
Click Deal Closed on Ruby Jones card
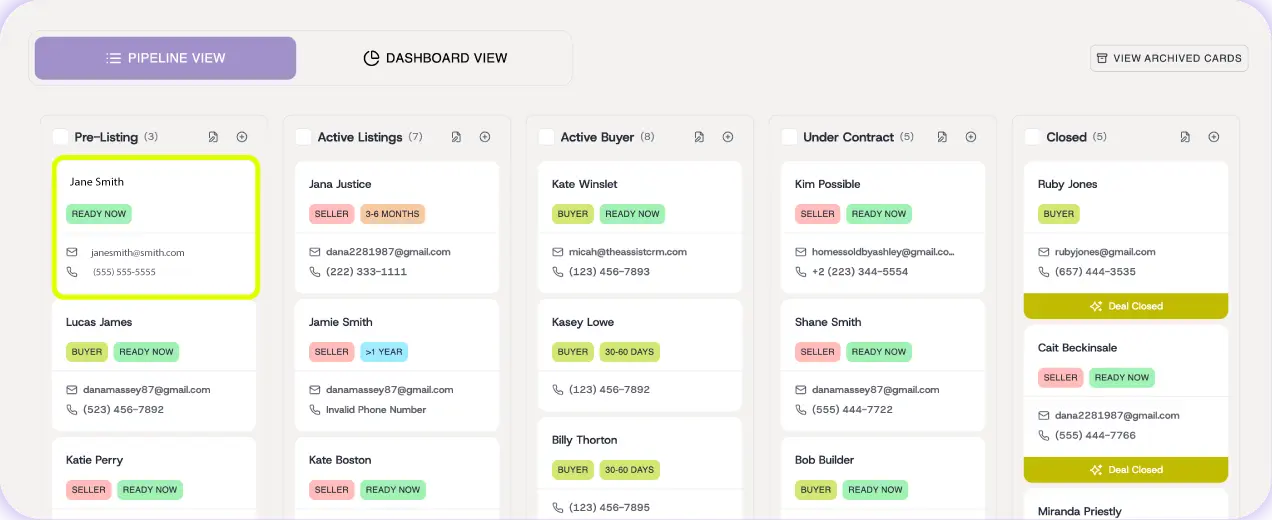[1125, 306]
